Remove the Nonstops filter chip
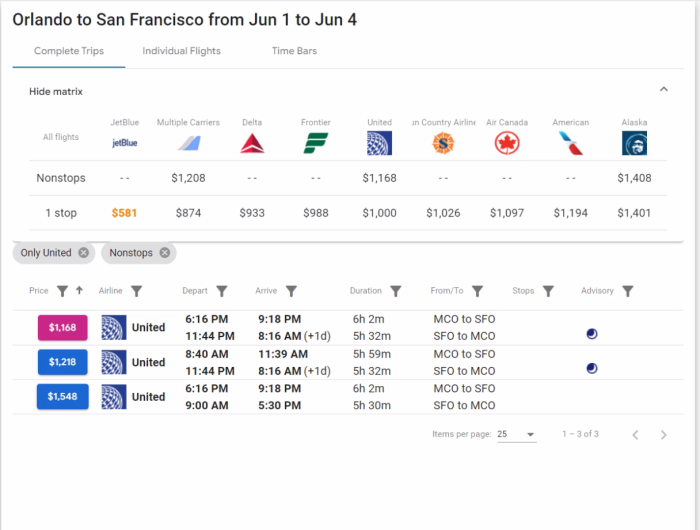 point(165,253)
